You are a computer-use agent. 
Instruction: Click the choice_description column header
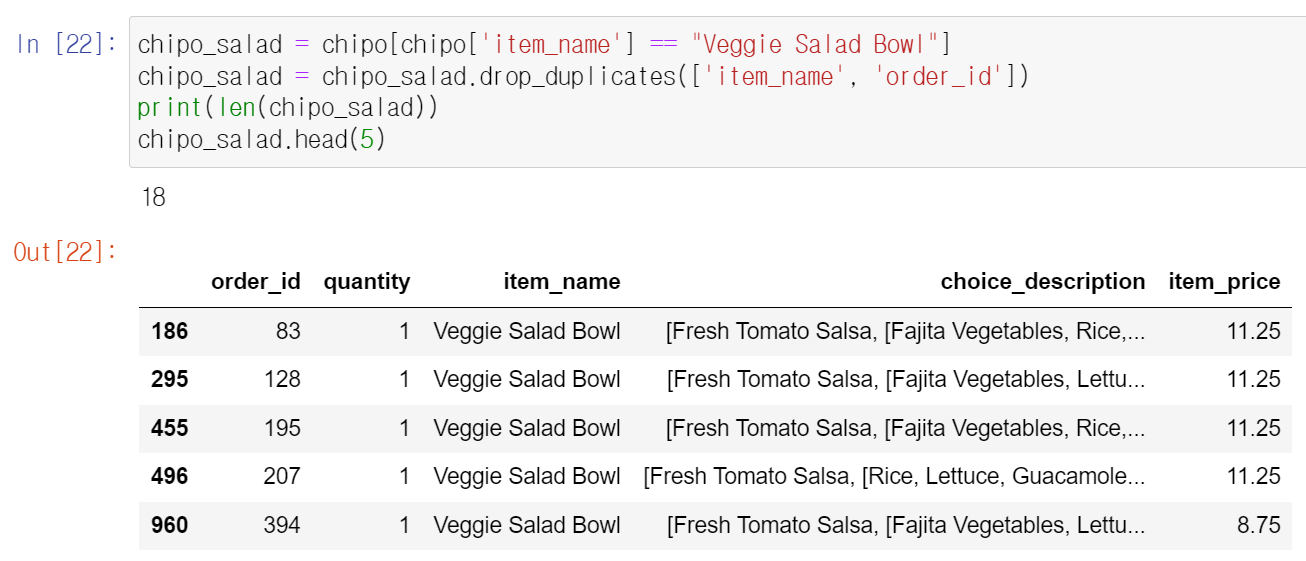pyautogui.click(x=1042, y=282)
